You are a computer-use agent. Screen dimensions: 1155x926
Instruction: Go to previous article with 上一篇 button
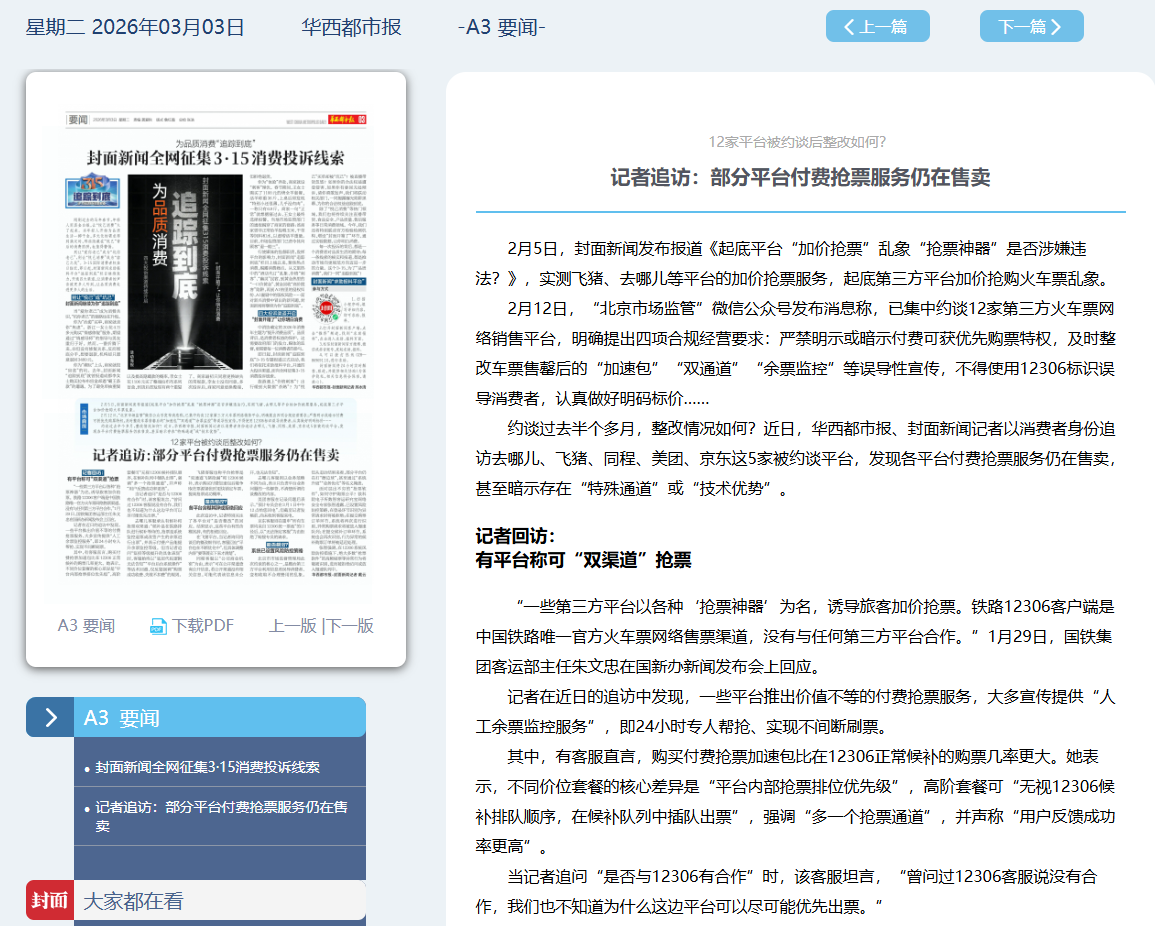[877, 27]
